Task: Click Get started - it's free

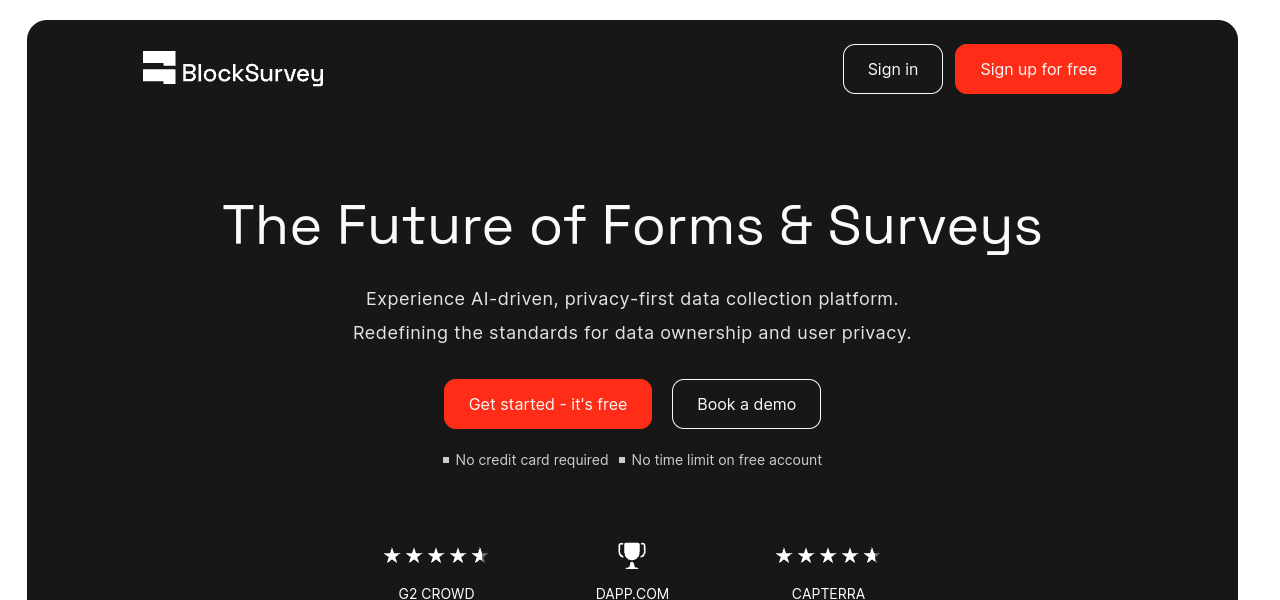Action: coord(547,404)
